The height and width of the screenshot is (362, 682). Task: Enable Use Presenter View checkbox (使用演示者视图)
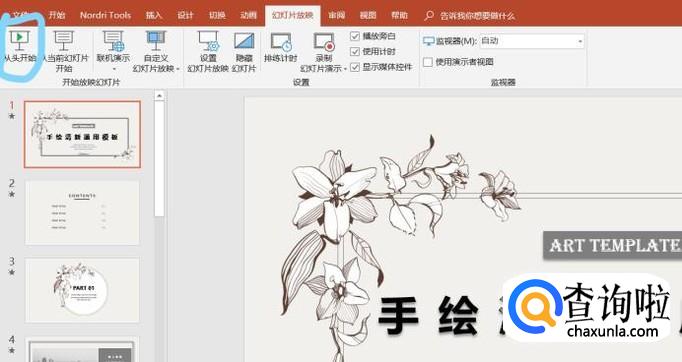pos(428,62)
